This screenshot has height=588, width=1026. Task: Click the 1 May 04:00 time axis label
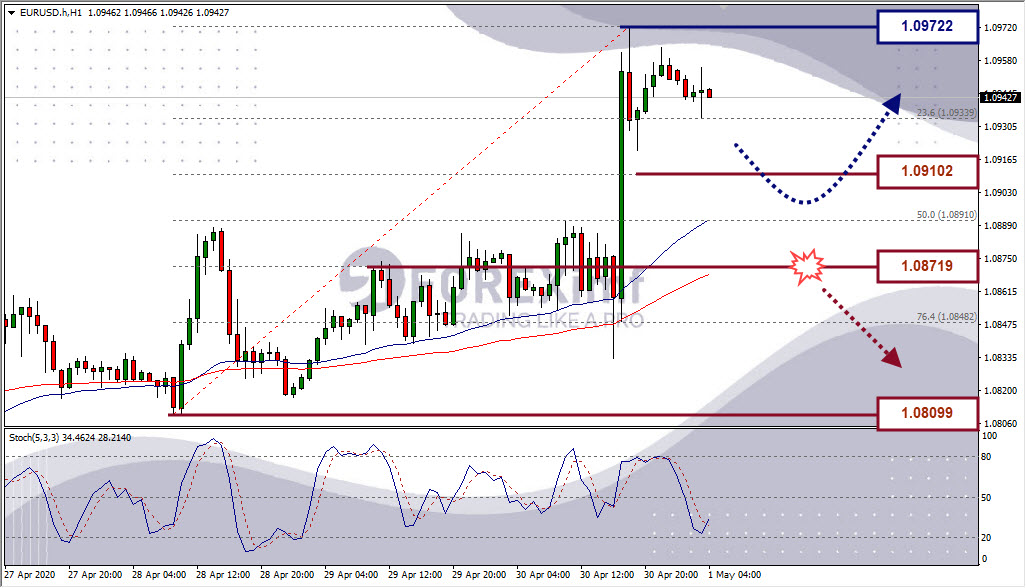point(734,575)
